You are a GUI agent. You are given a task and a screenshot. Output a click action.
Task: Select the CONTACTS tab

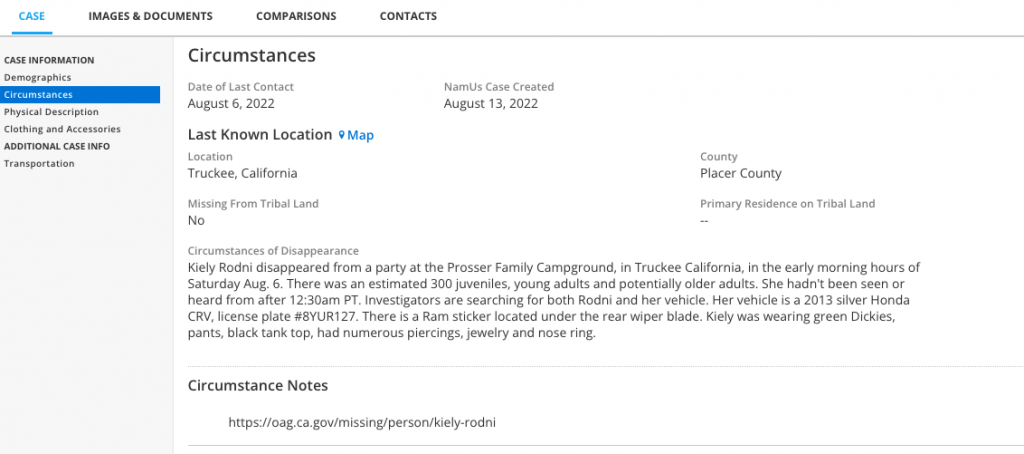coord(408,16)
